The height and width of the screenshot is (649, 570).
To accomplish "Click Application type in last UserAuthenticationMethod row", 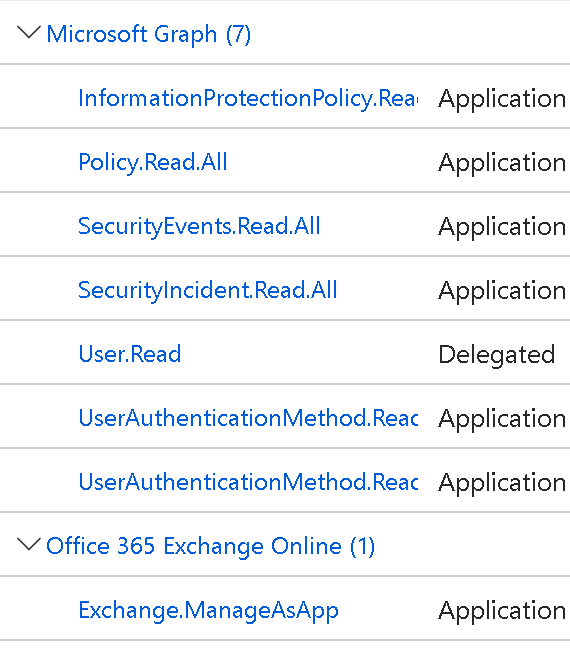I will [x=502, y=483].
